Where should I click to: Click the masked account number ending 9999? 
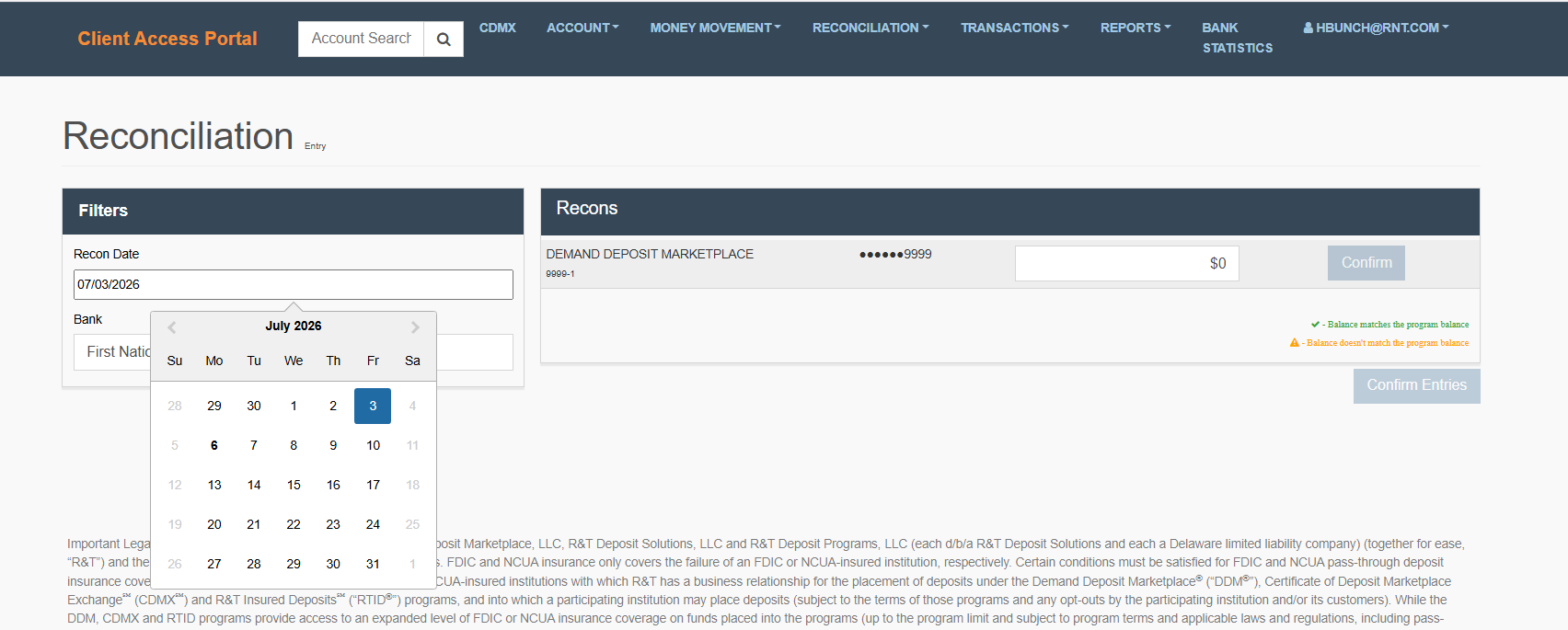point(895,254)
